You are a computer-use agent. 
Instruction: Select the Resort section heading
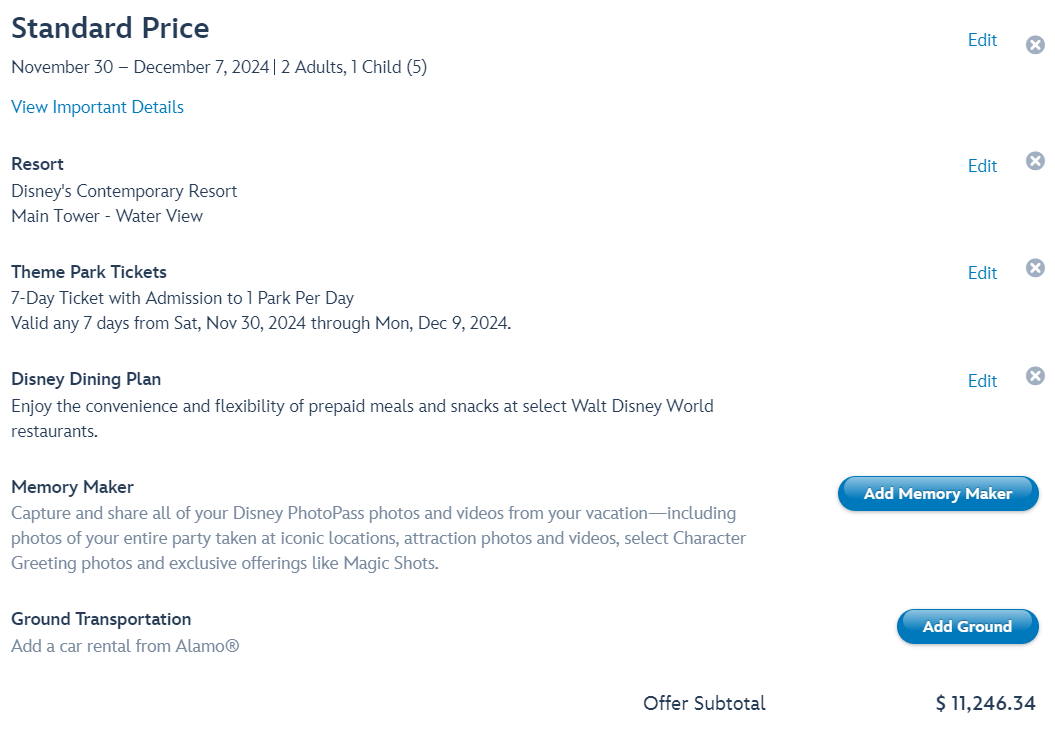click(x=37, y=164)
